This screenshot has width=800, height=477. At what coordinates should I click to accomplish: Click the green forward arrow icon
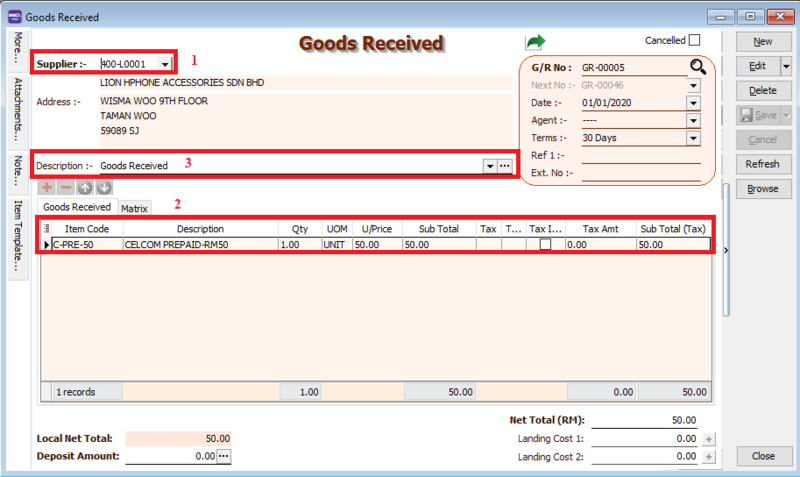pos(536,42)
